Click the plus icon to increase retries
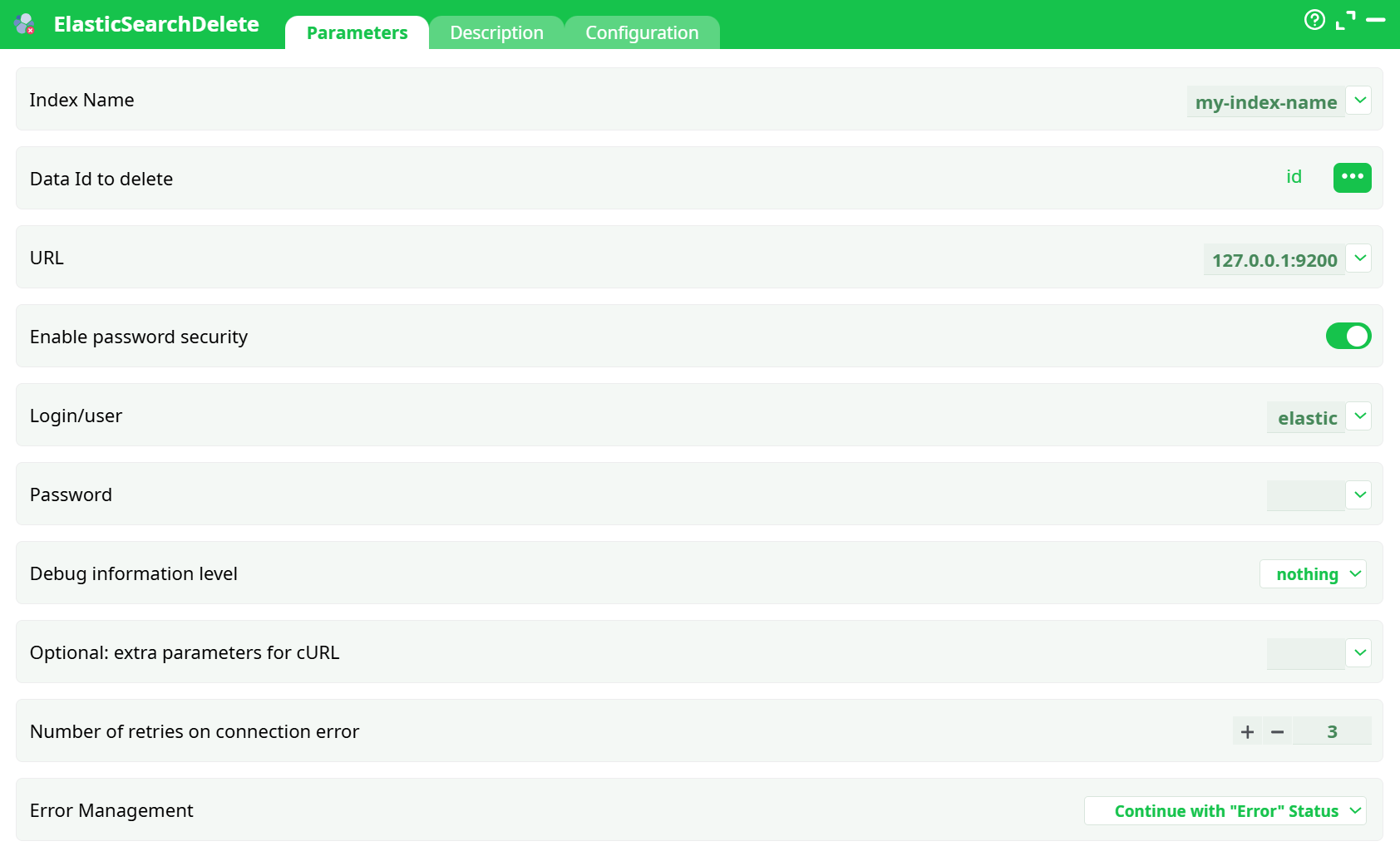The height and width of the screenshot is (851, 1400). tap(1246, 731)
